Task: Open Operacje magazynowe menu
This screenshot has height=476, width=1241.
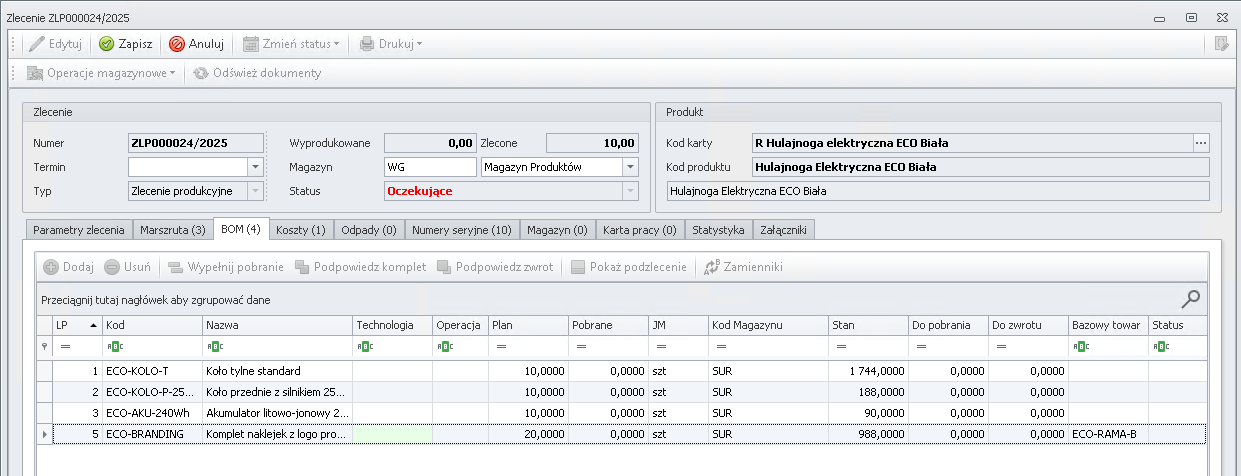Action: [101, 73]
